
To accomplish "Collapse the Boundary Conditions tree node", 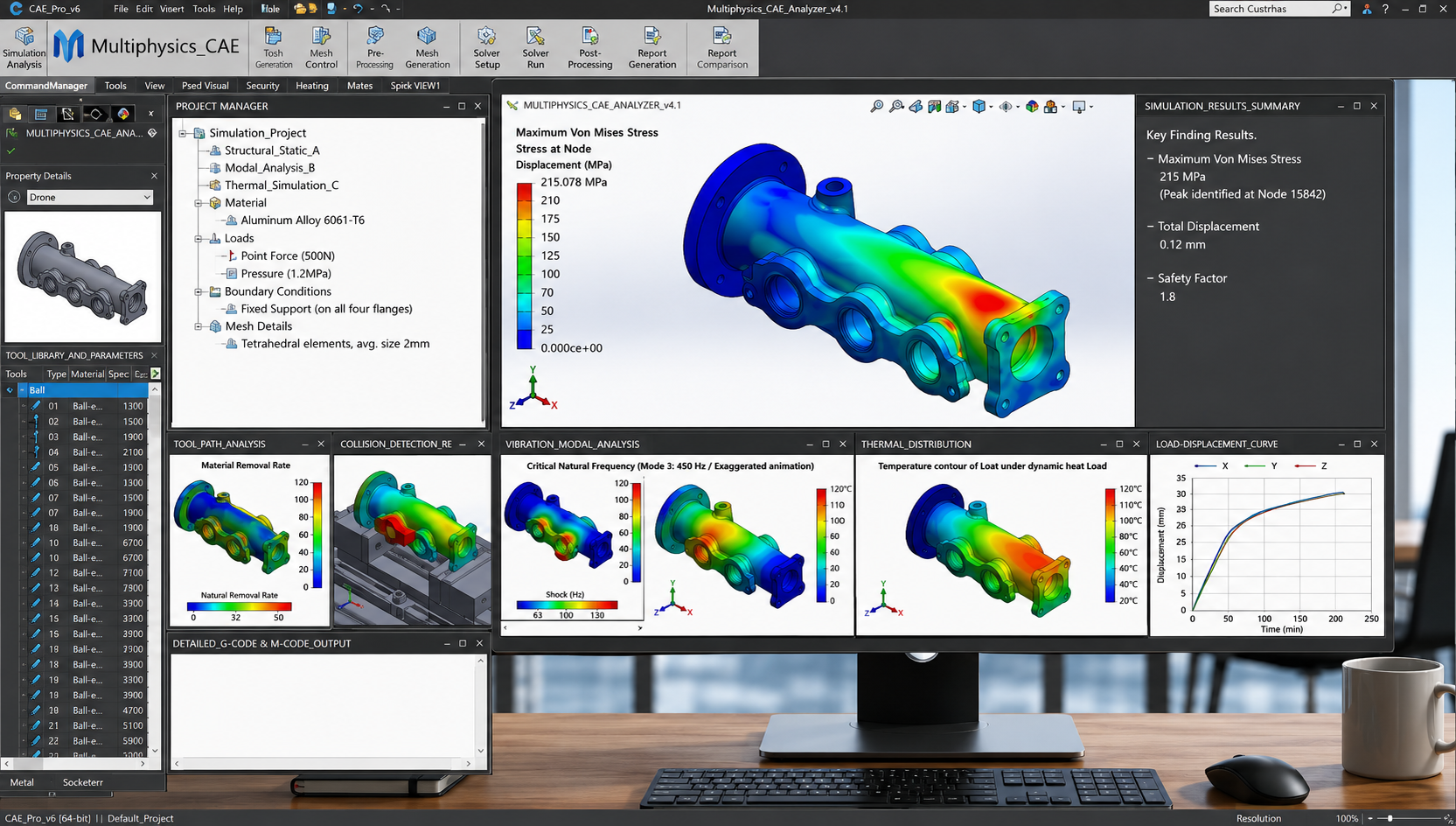I will (x=199, y=291).
